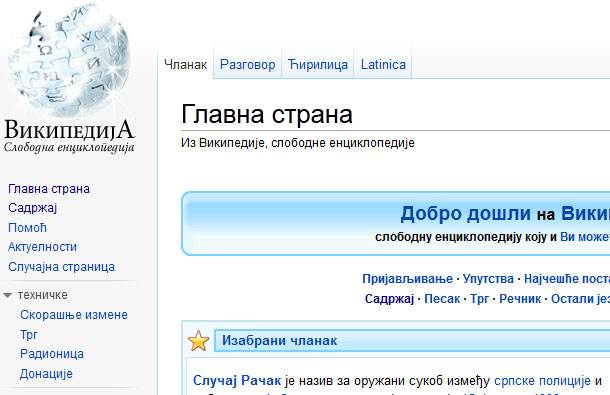Open the Упутства link
The height and width of the screenshot is (395, 610).
coord(488,279)
